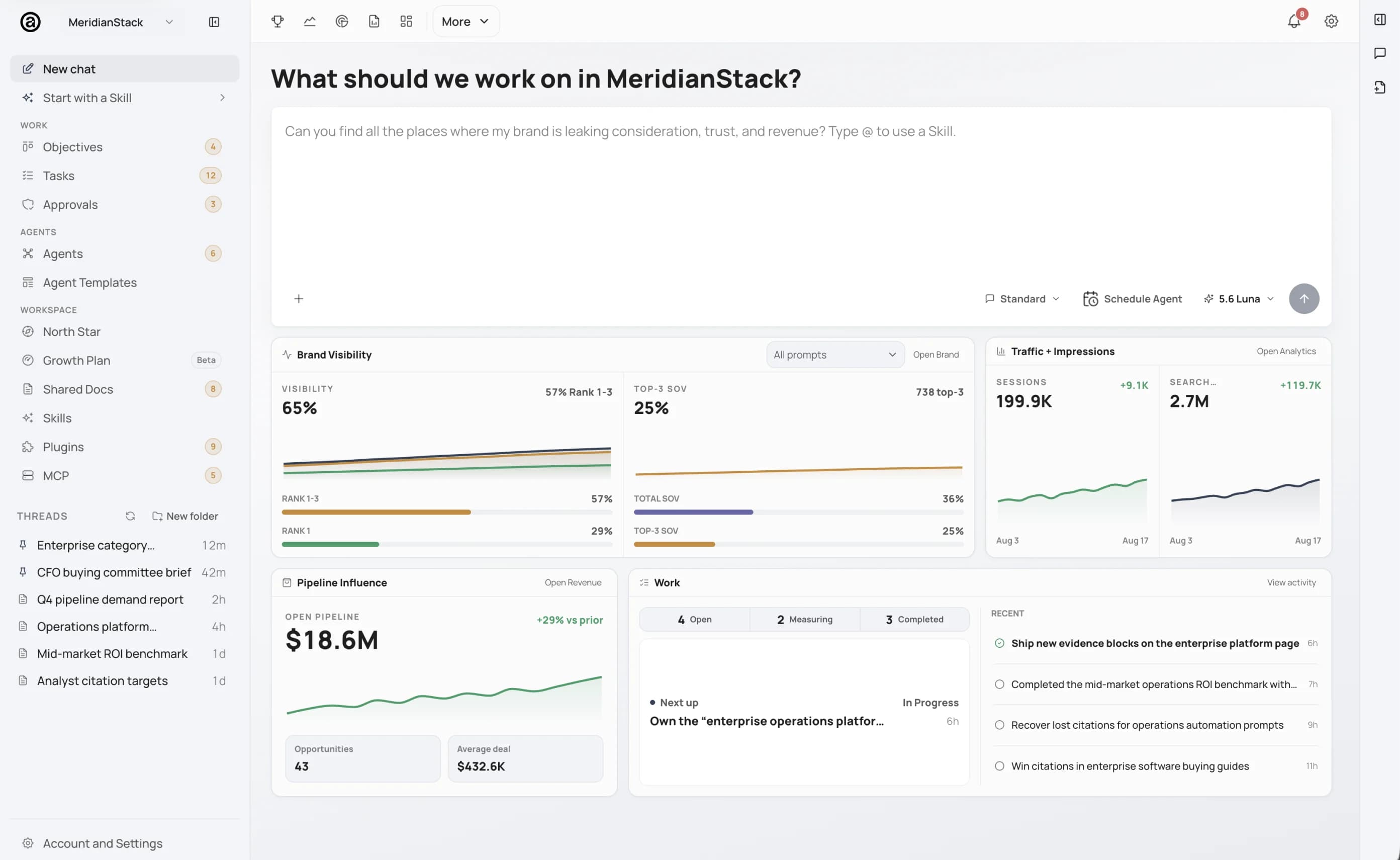Select the 4 Open work tab
The height and width of the screenshot is (860, 1400).
click(x=694, y=619)
